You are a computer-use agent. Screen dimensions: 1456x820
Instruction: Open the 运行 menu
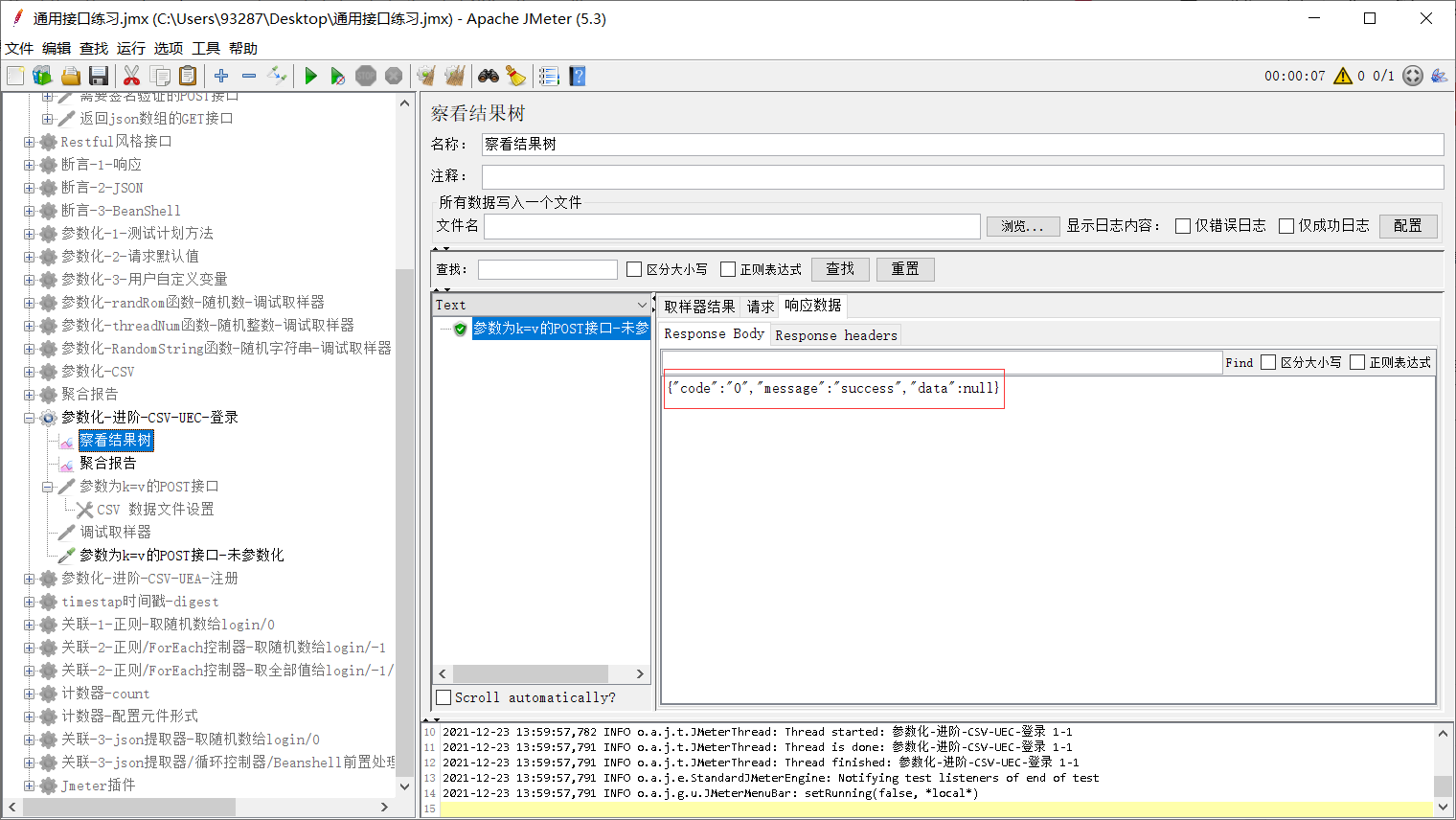[x=131, y=48]
